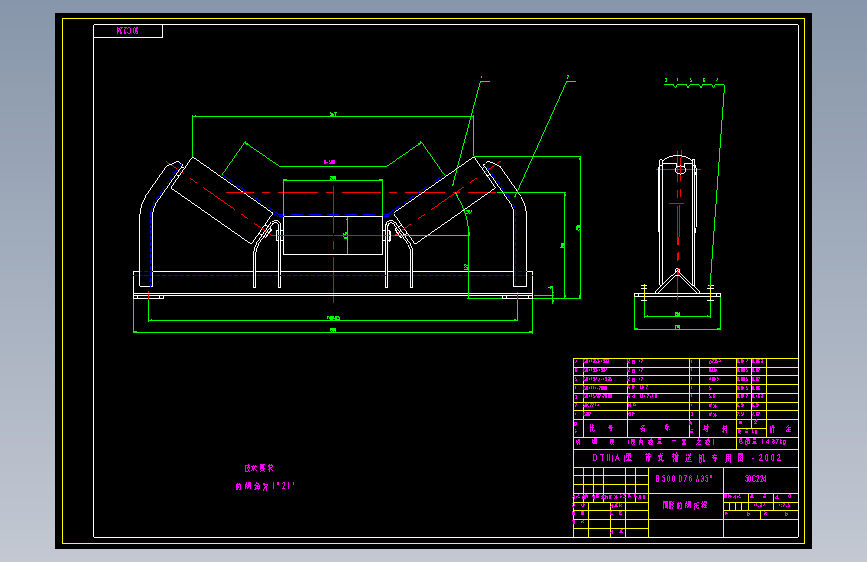This screenshot has height=562, width=867.
Task: Click the "B500 D76 A35°" specification text
Action: tap(683, 478)
